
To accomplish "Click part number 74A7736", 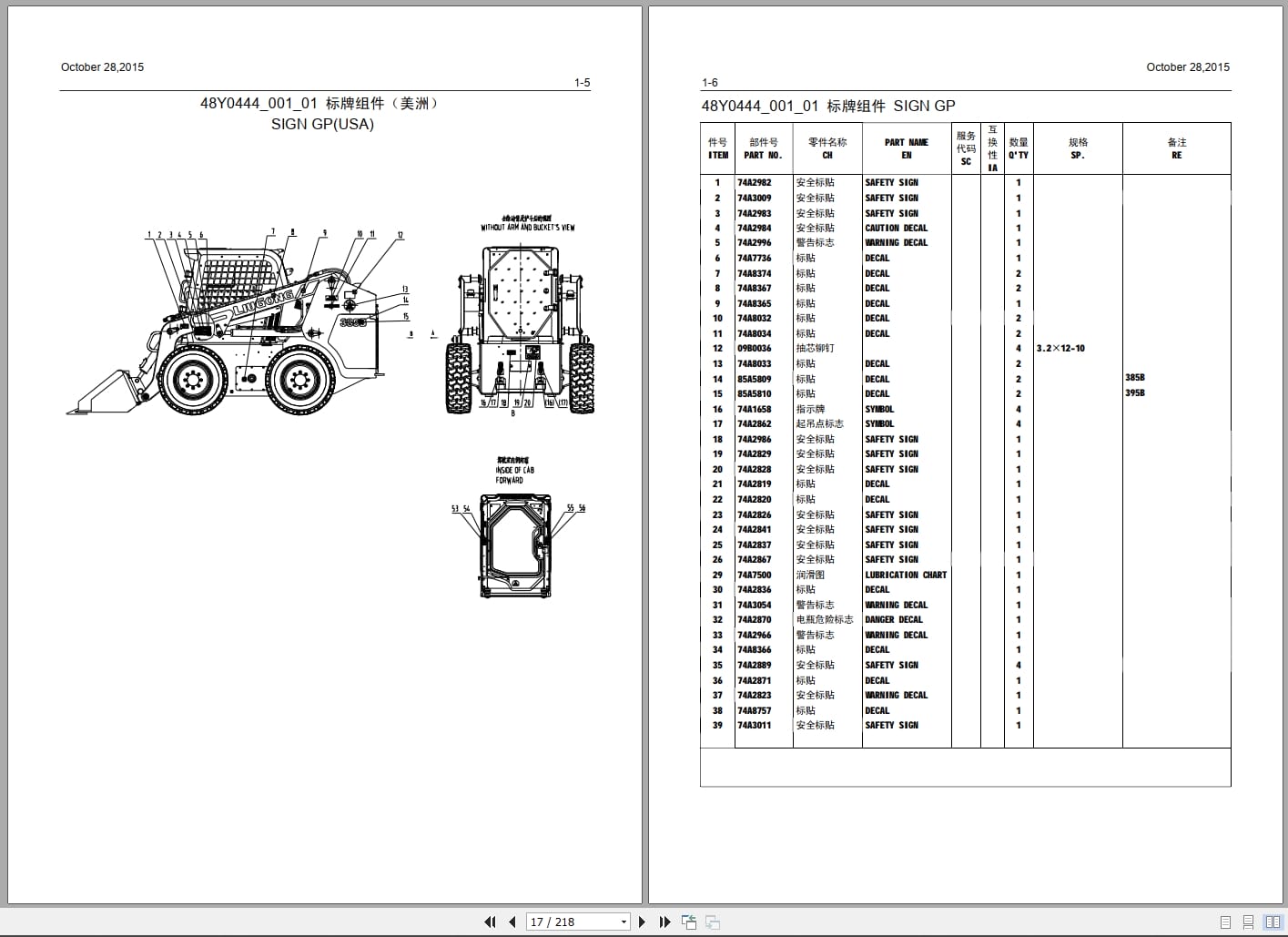I will coord(754,259).
